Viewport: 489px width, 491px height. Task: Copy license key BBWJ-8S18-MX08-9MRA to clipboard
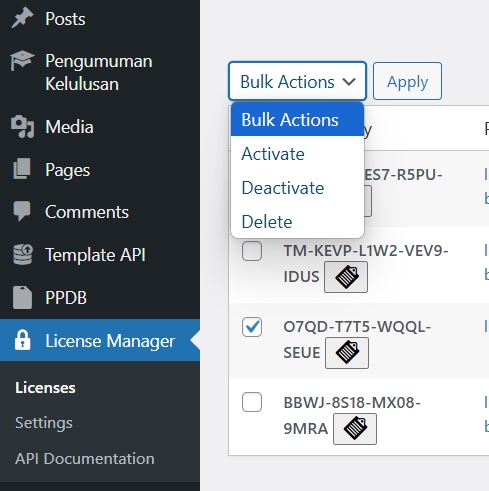pos(355,429)
